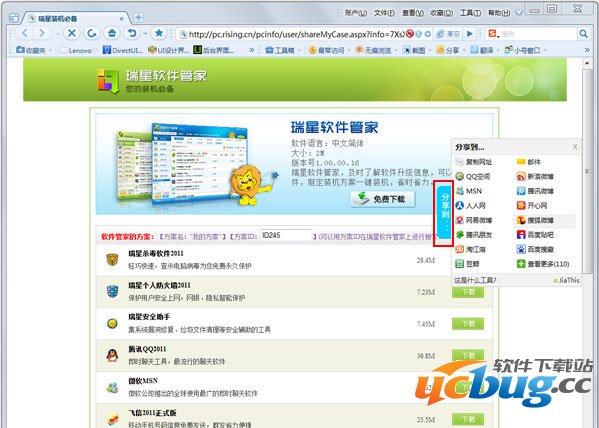The height and width of the screenshot is (428, 599).
Task: Open the 分享 toolbar dropdown
Action: pos(450,50)
